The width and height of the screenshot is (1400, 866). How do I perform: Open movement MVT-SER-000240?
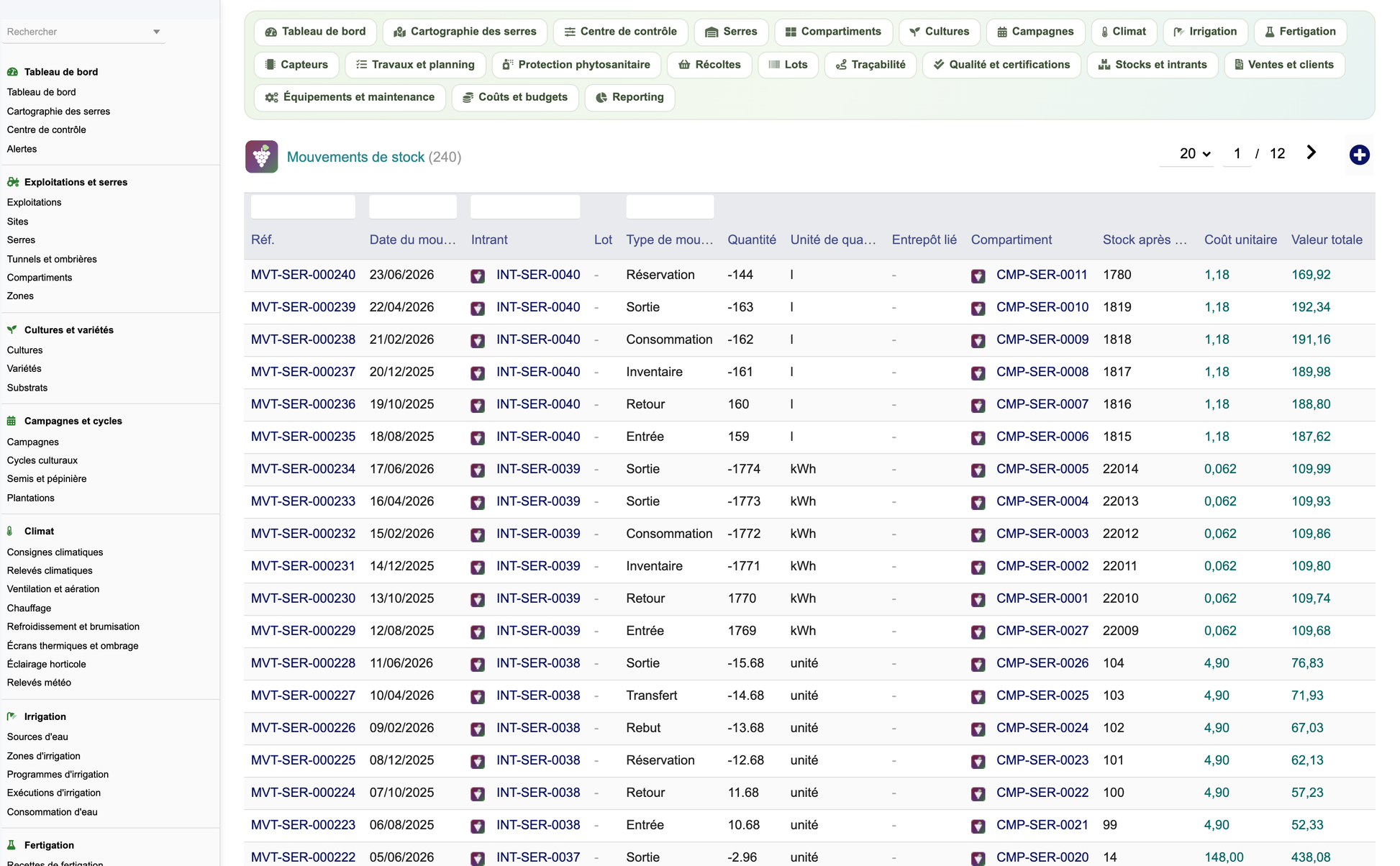(303, 275)
